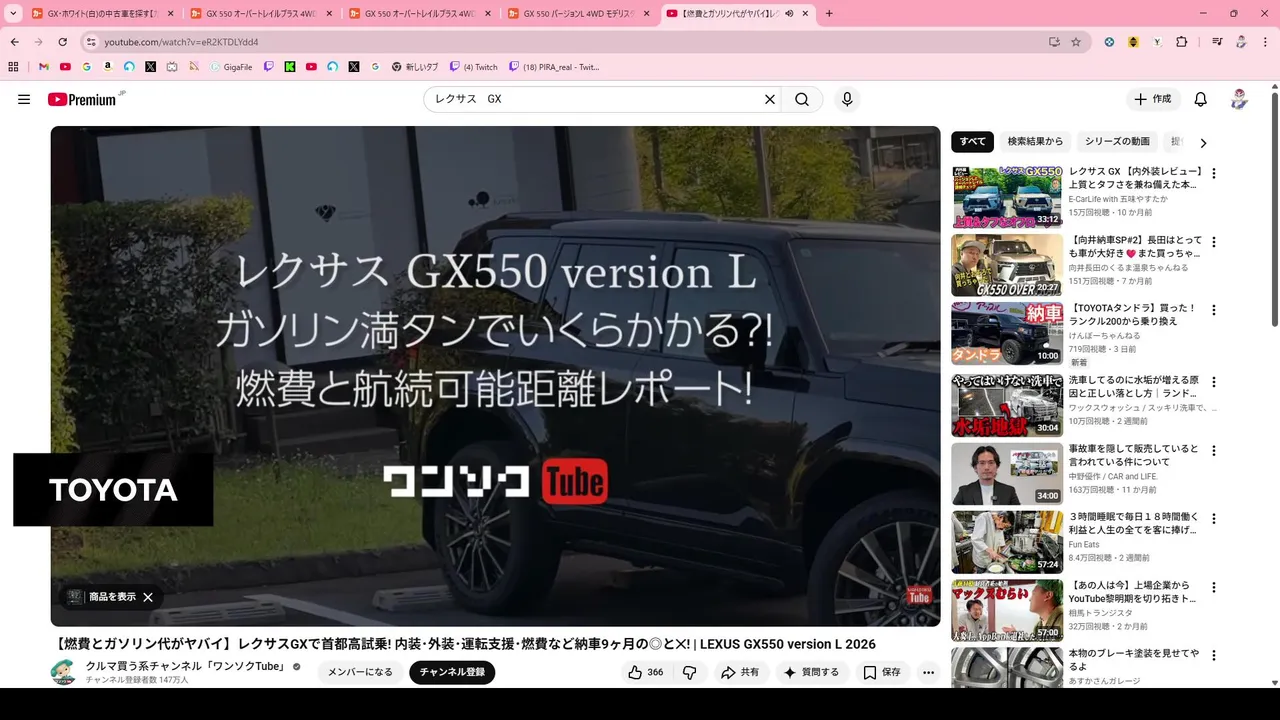Open Chrome extensions puzzle icon
The height and width of the screenshot is (720, 1280).
(x=1182, y=42)
